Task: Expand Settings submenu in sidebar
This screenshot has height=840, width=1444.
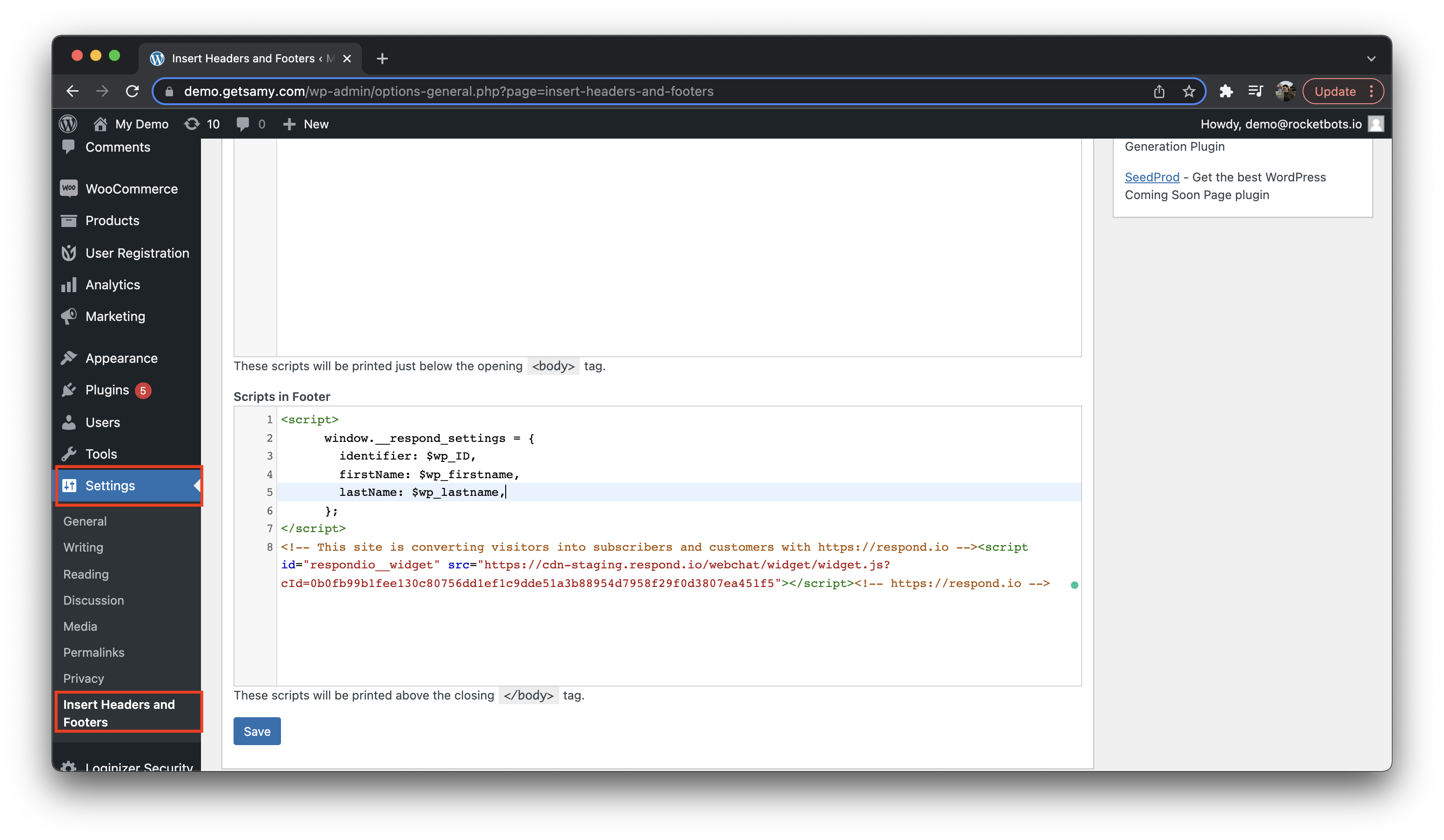Action: click(x=196, y=485)
